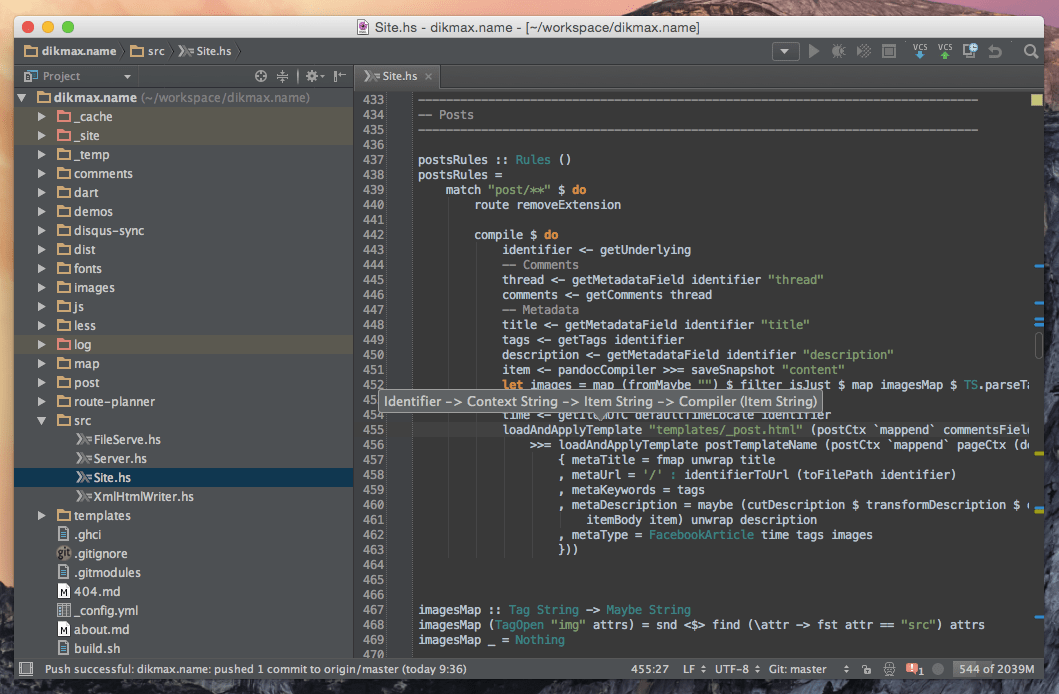
Task: Commit changes via the VCS up-arrow icon
Action: [944, 51]
